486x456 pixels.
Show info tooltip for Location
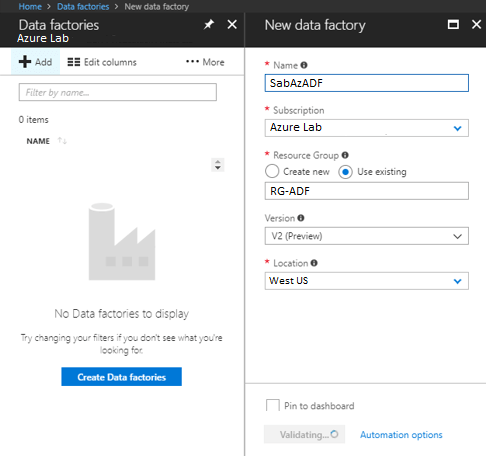click(314, 263)
